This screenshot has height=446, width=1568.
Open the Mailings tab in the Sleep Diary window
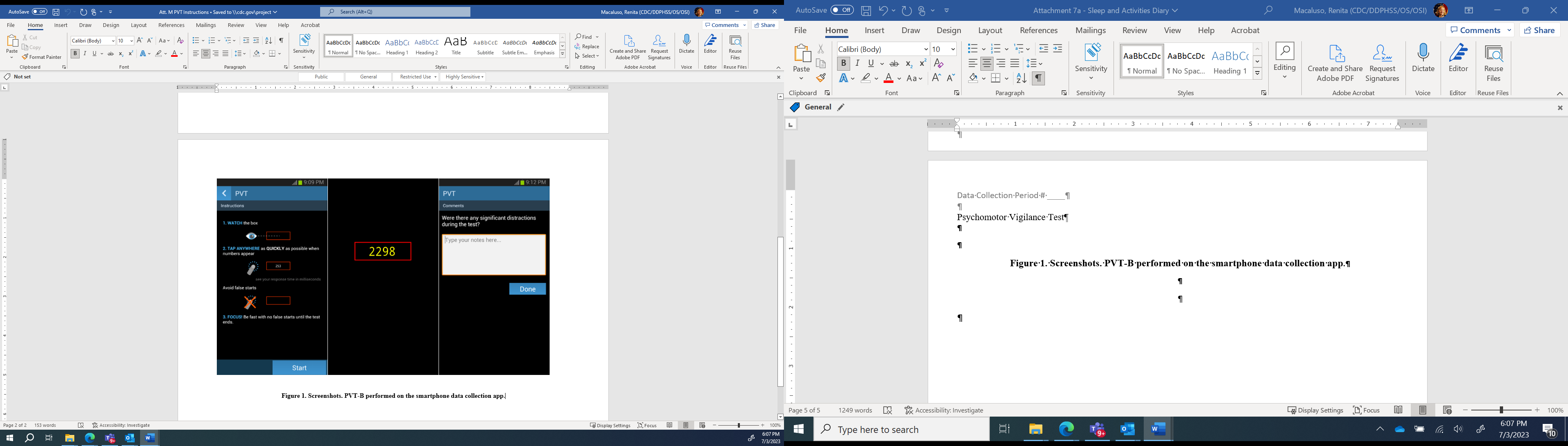tap(1090, 30)
